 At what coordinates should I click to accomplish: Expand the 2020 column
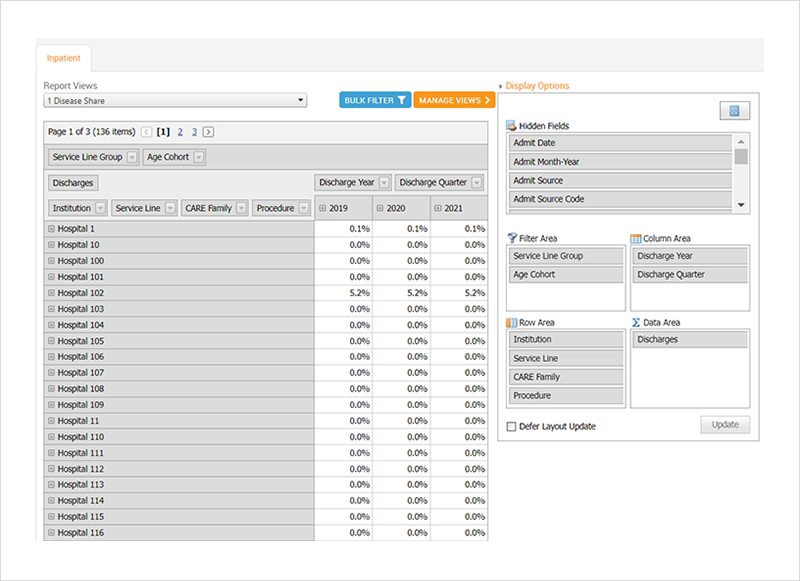(380, 208)
